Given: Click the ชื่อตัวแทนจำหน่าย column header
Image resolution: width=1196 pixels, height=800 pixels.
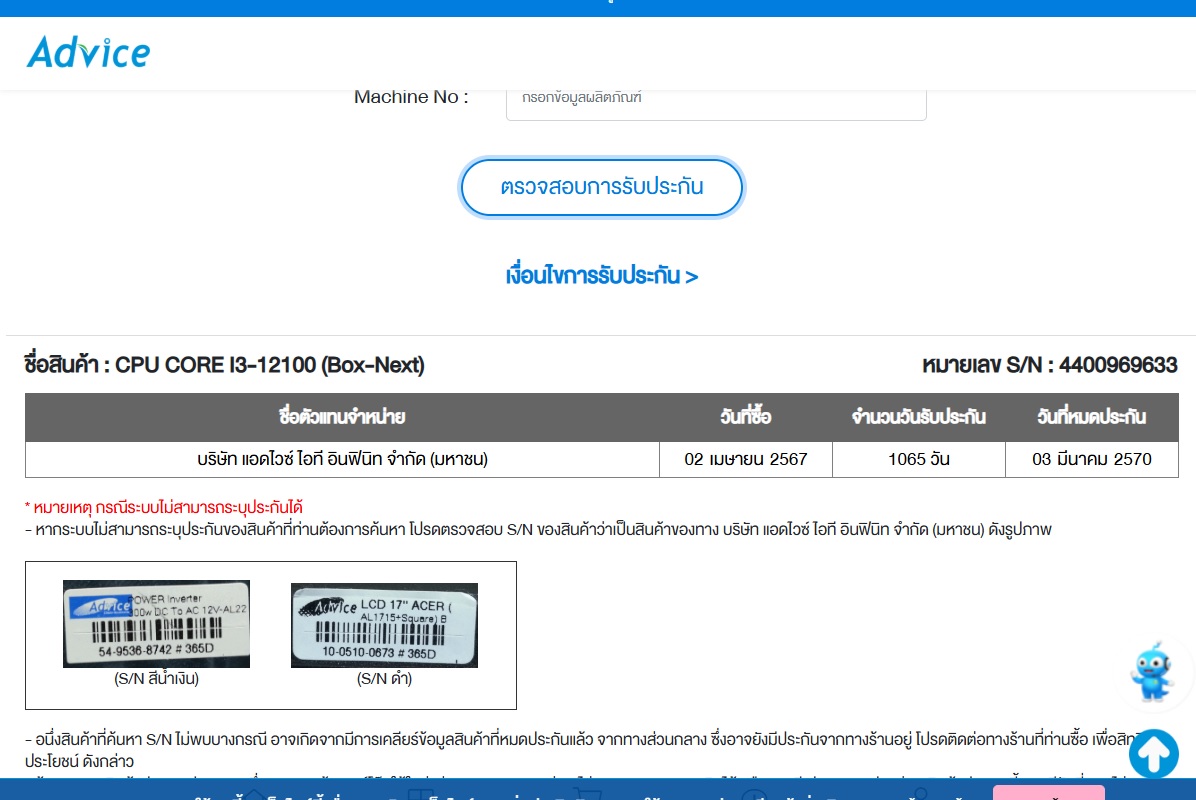Looking at the screenshot, I should [342, 417].
